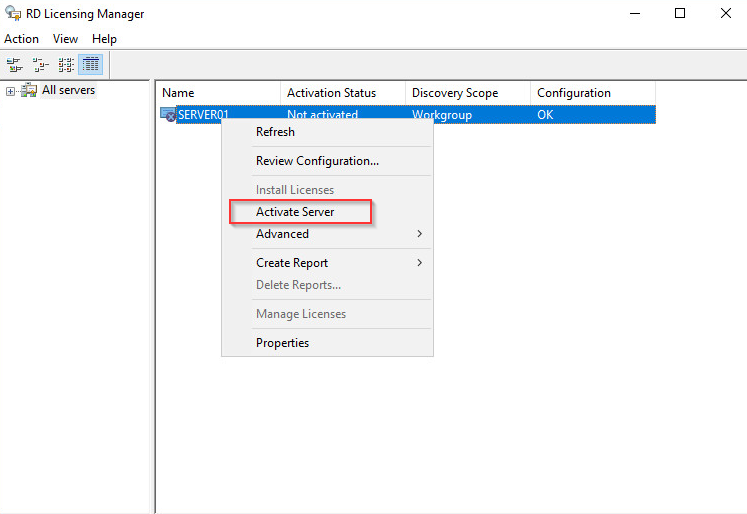747x514 pixels.
Task: Toggle the Details view toolbar icon
Action: (91, 65)
